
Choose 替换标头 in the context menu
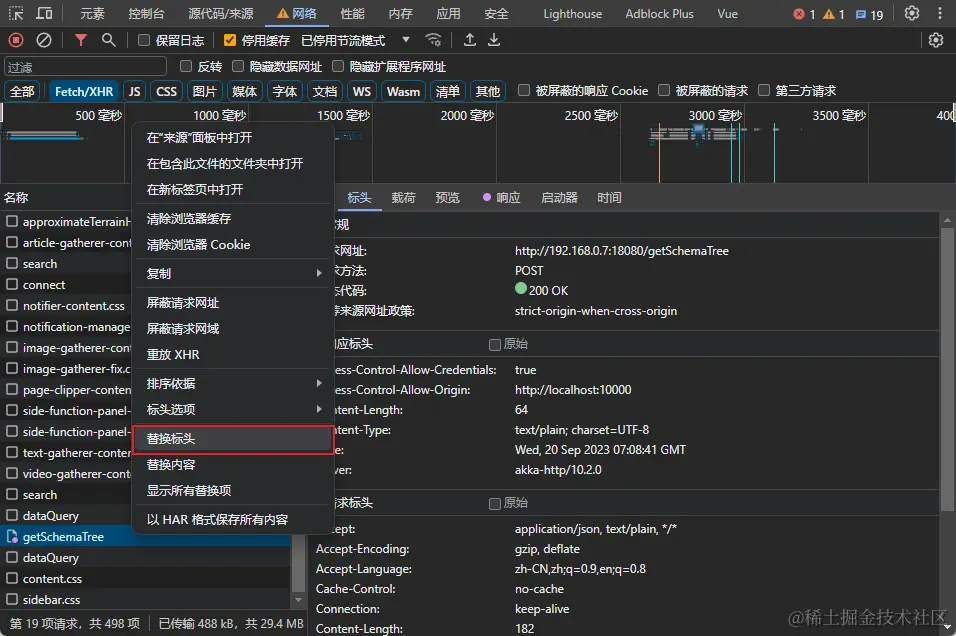(x=233, y=439)
